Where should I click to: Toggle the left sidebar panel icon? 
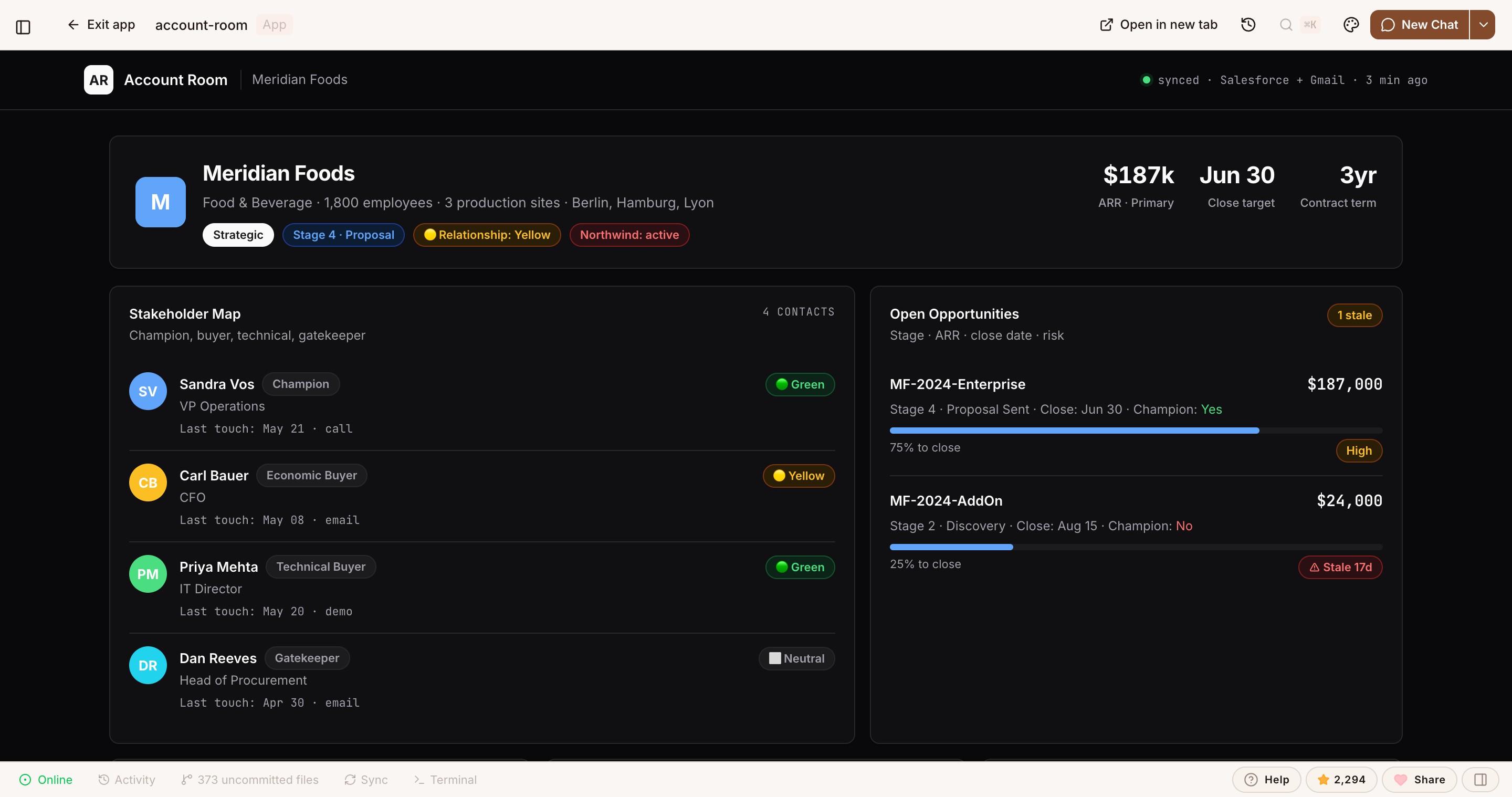(x=23, y=26)
